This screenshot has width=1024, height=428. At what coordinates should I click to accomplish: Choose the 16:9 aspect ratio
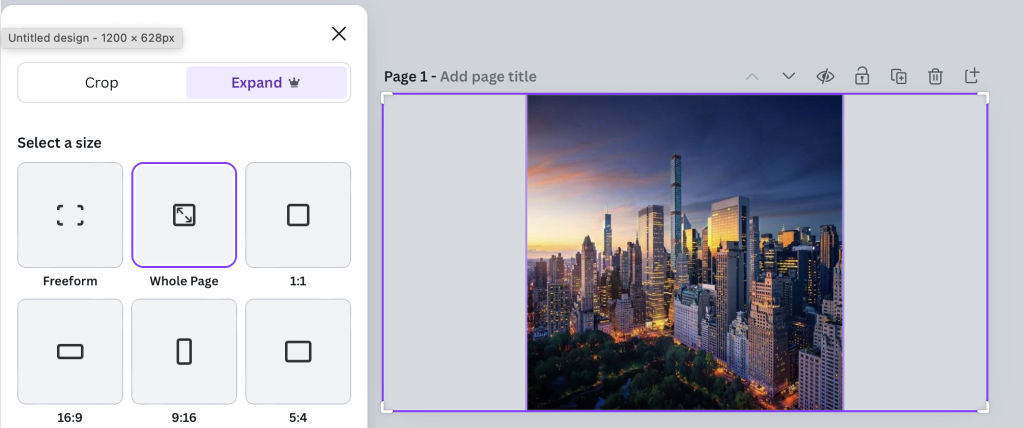pyautogui.click(x=70, y=351)
